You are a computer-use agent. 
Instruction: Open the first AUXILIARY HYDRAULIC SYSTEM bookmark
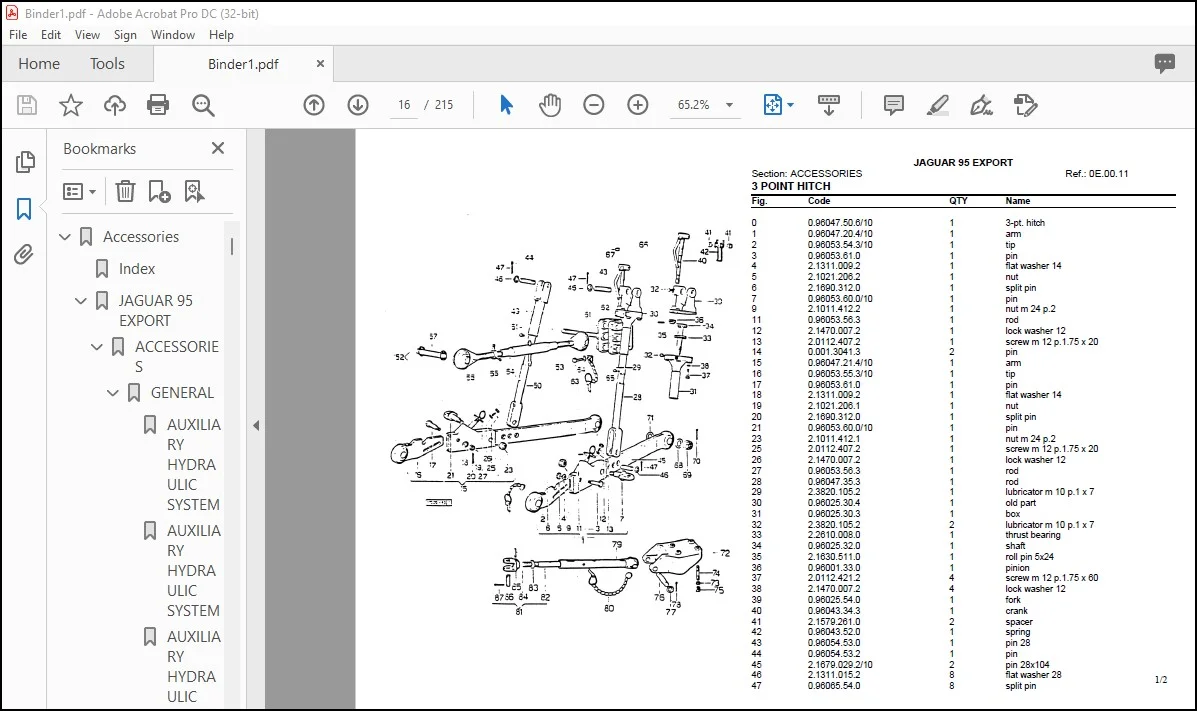point(194,464)
